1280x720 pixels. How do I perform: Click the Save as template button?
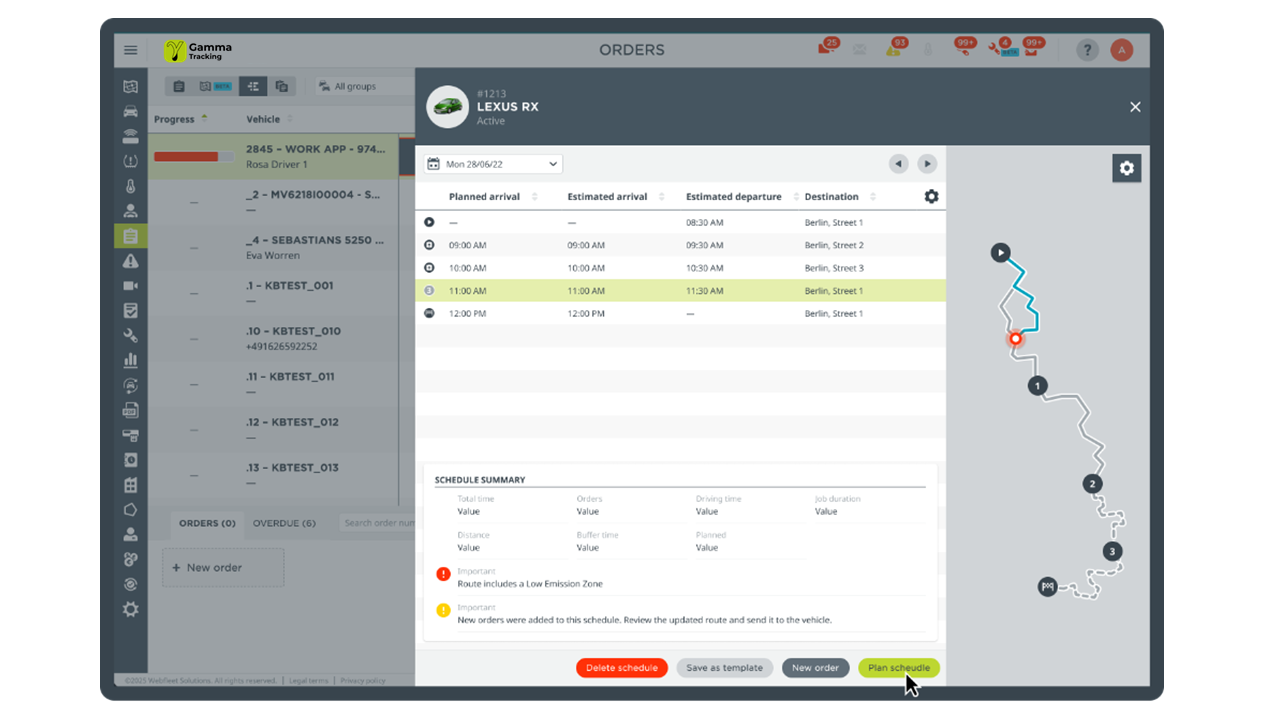click(724, 668)
